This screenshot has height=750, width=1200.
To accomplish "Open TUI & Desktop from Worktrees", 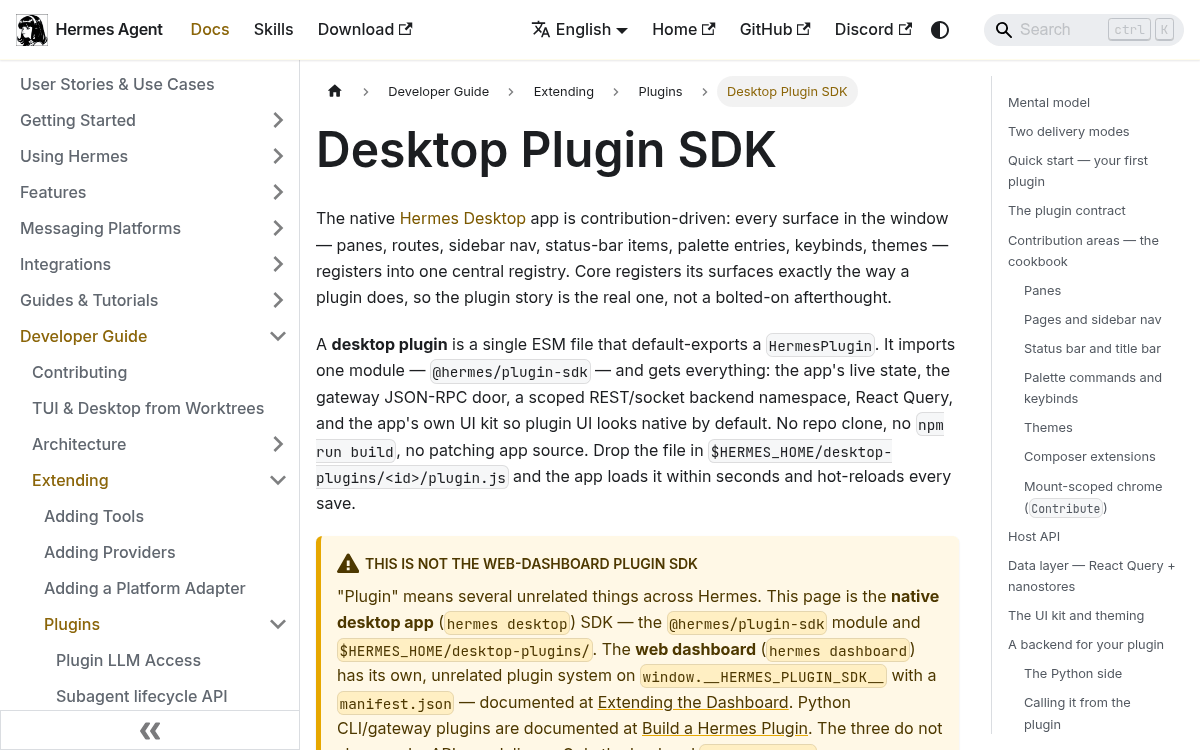I will [x=148, y=408].
